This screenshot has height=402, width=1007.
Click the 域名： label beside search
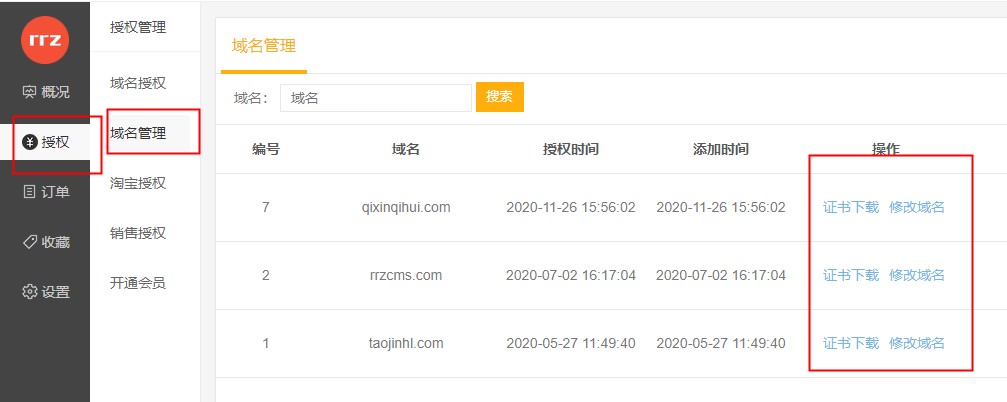click(250, 98)
